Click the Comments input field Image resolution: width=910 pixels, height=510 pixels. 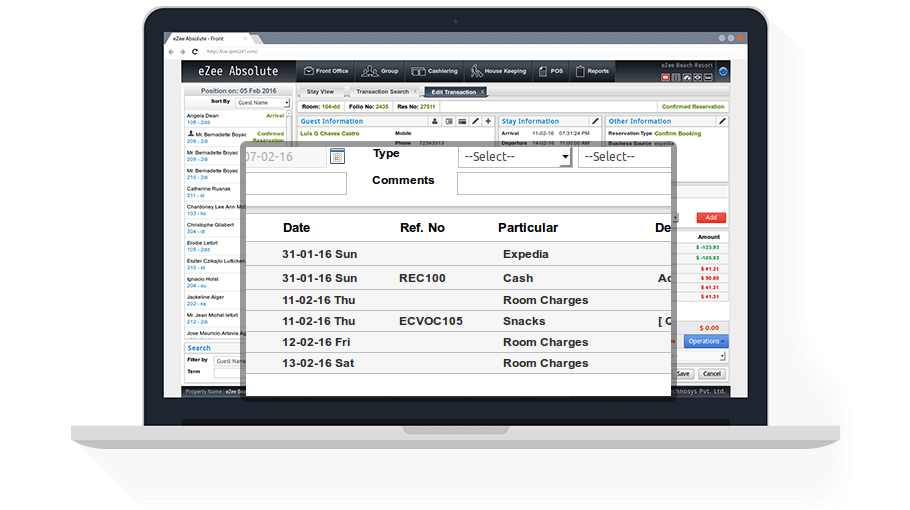564,184
